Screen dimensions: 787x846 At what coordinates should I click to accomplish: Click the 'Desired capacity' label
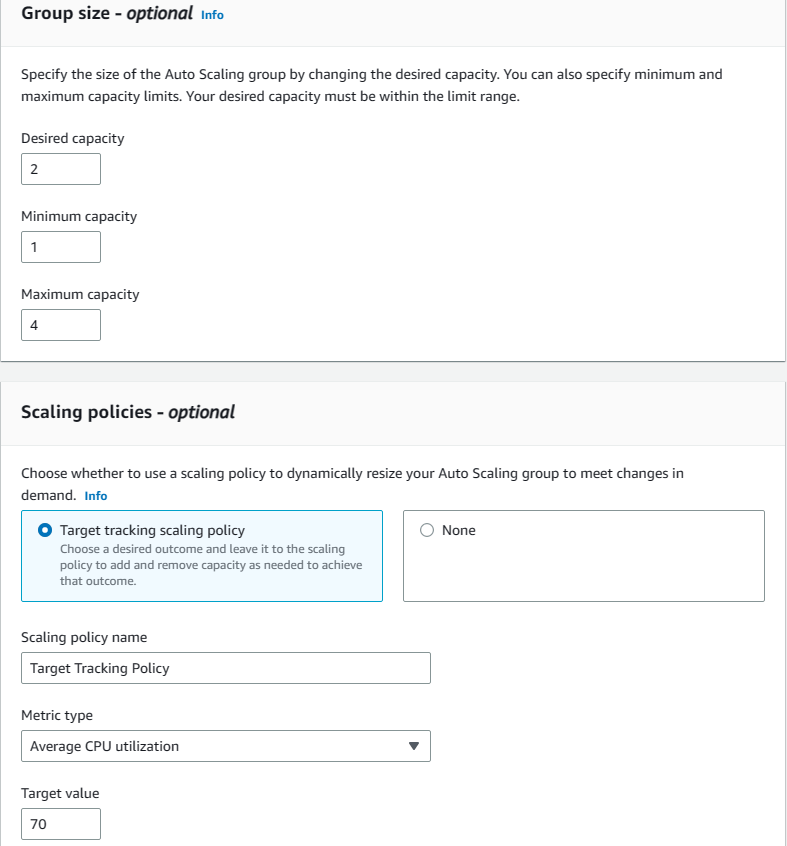click(73, 139)
